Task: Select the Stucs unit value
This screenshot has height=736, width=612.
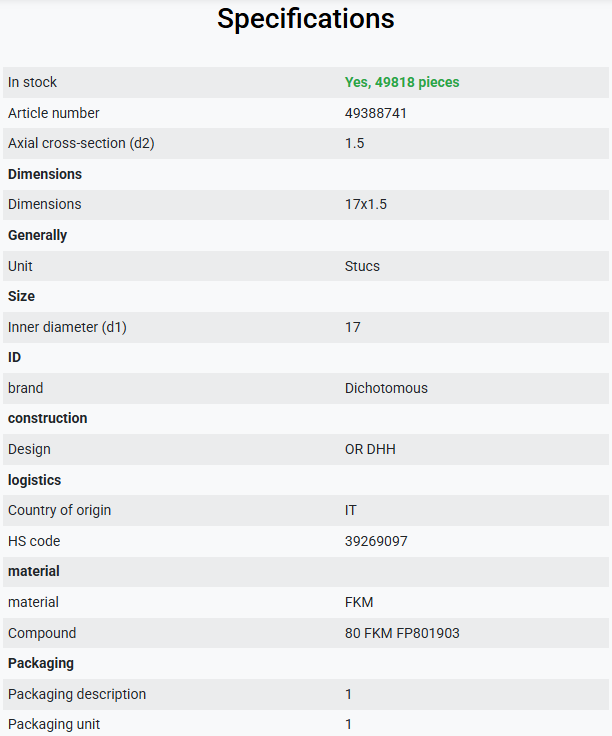Action: tap(362, 266)
